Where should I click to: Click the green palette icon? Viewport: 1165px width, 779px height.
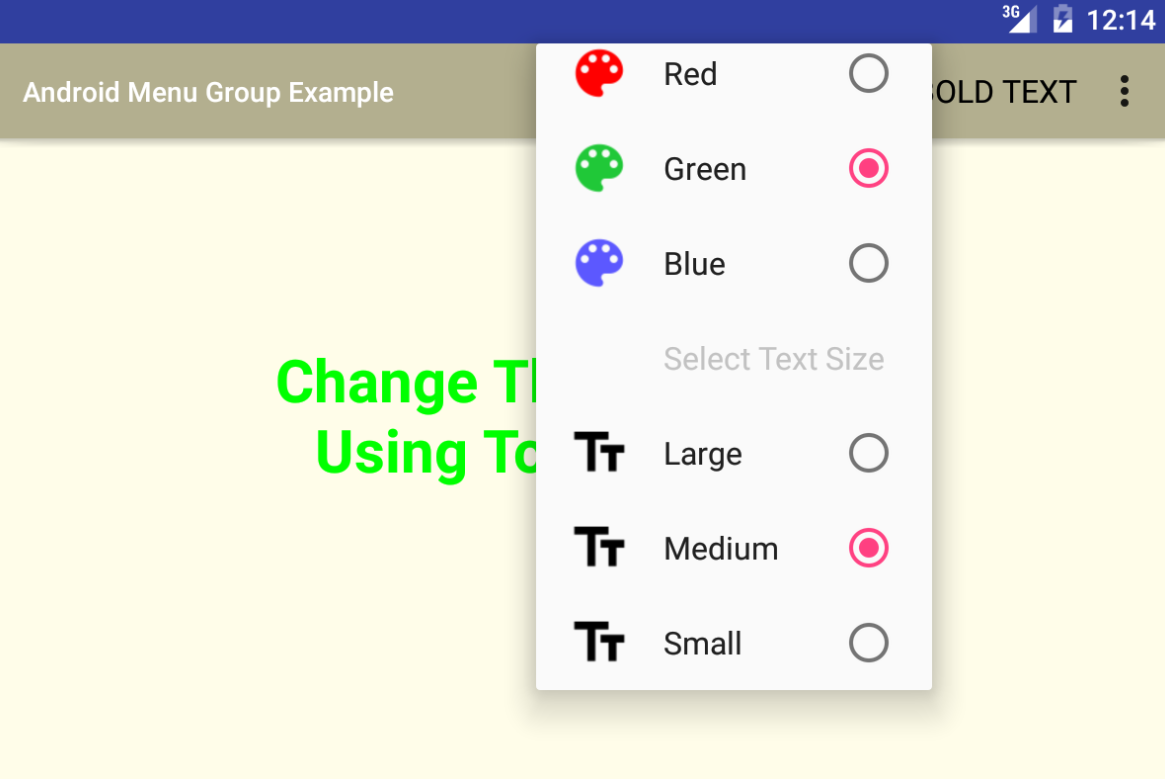599,169
